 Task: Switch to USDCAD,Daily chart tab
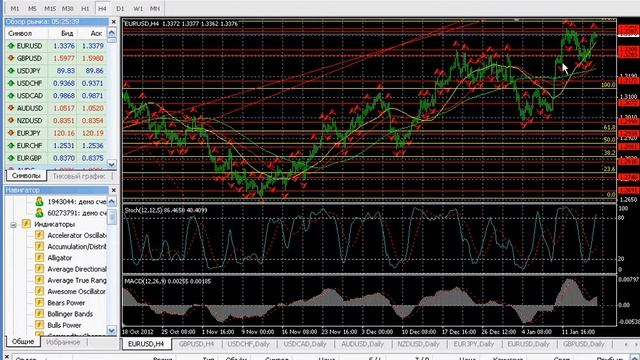[x=305, y=344]
